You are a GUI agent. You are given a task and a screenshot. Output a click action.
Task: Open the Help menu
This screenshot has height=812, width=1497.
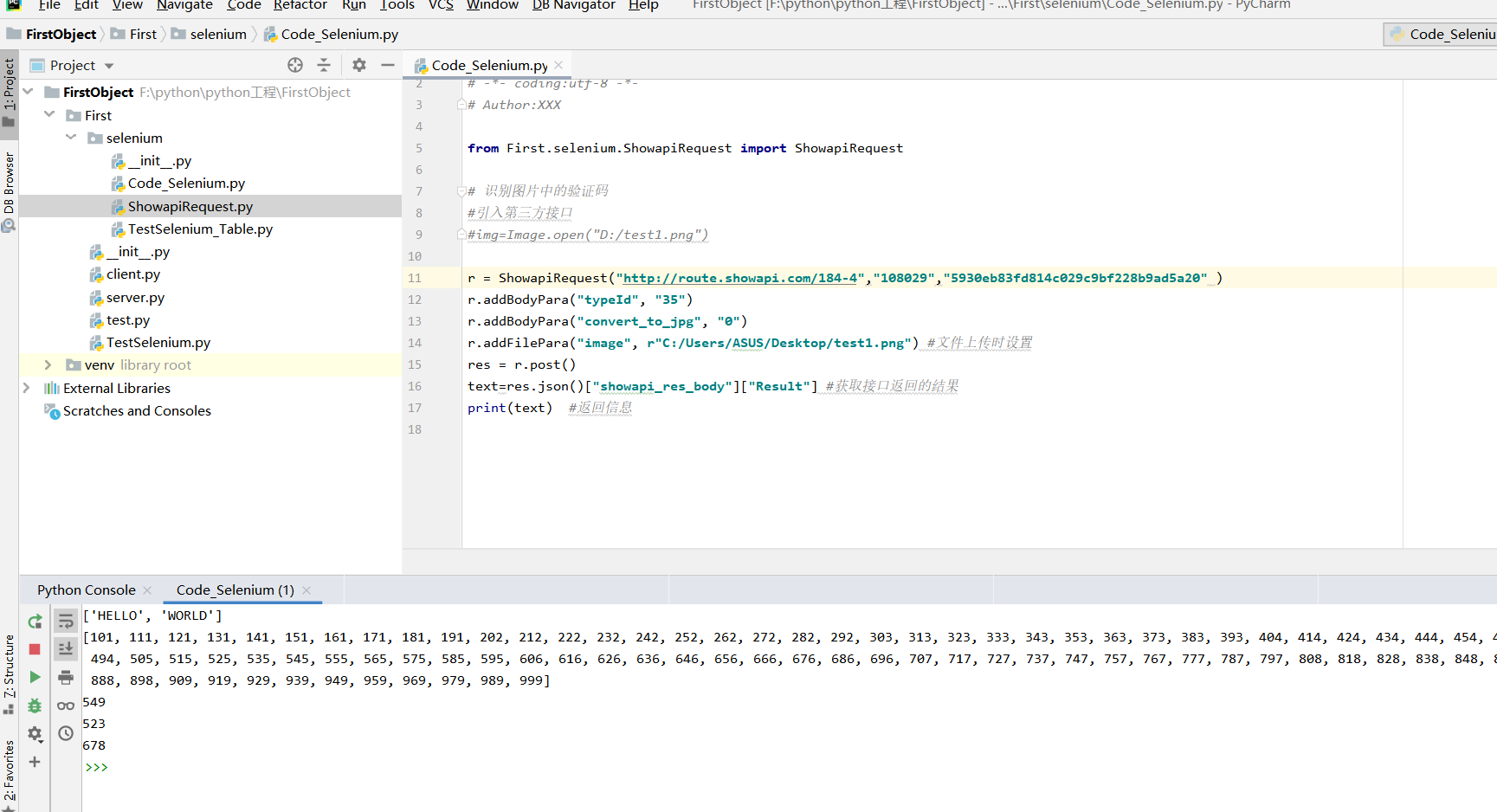click(x=643, y=5)
